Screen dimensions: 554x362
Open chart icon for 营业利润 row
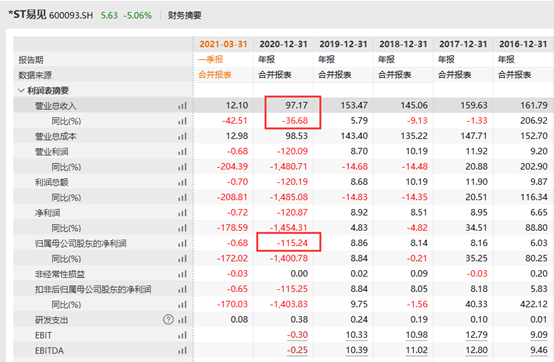click(182, 152)
